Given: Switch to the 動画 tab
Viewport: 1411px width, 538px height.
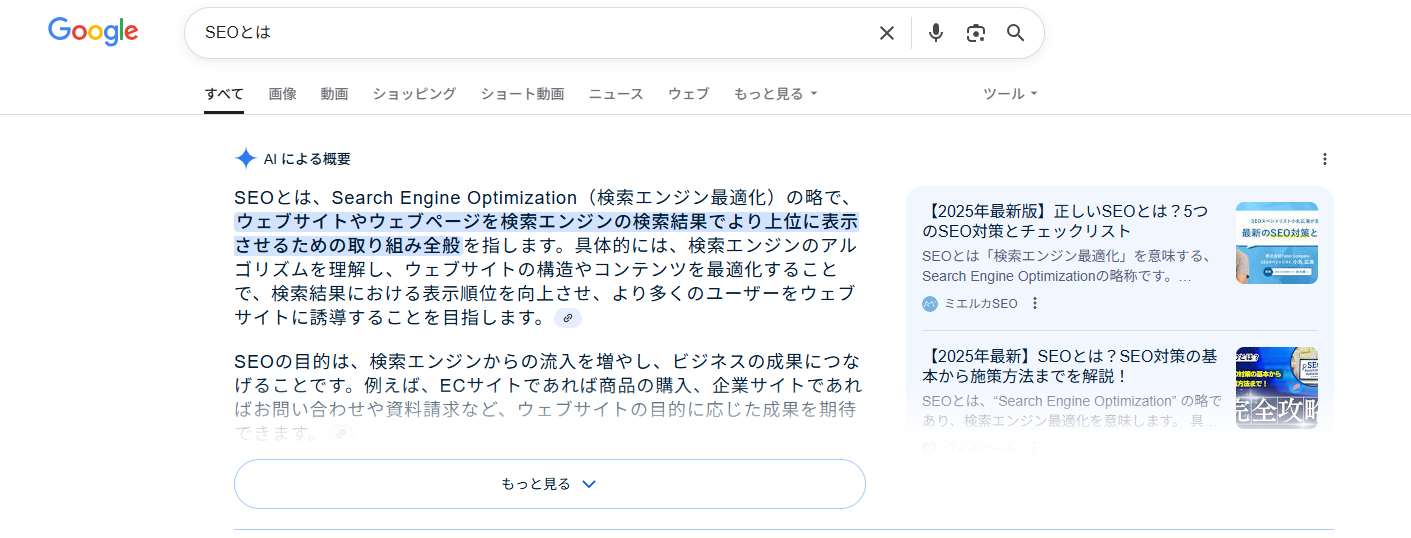Looking at the screenshot, I should (334, 94).
